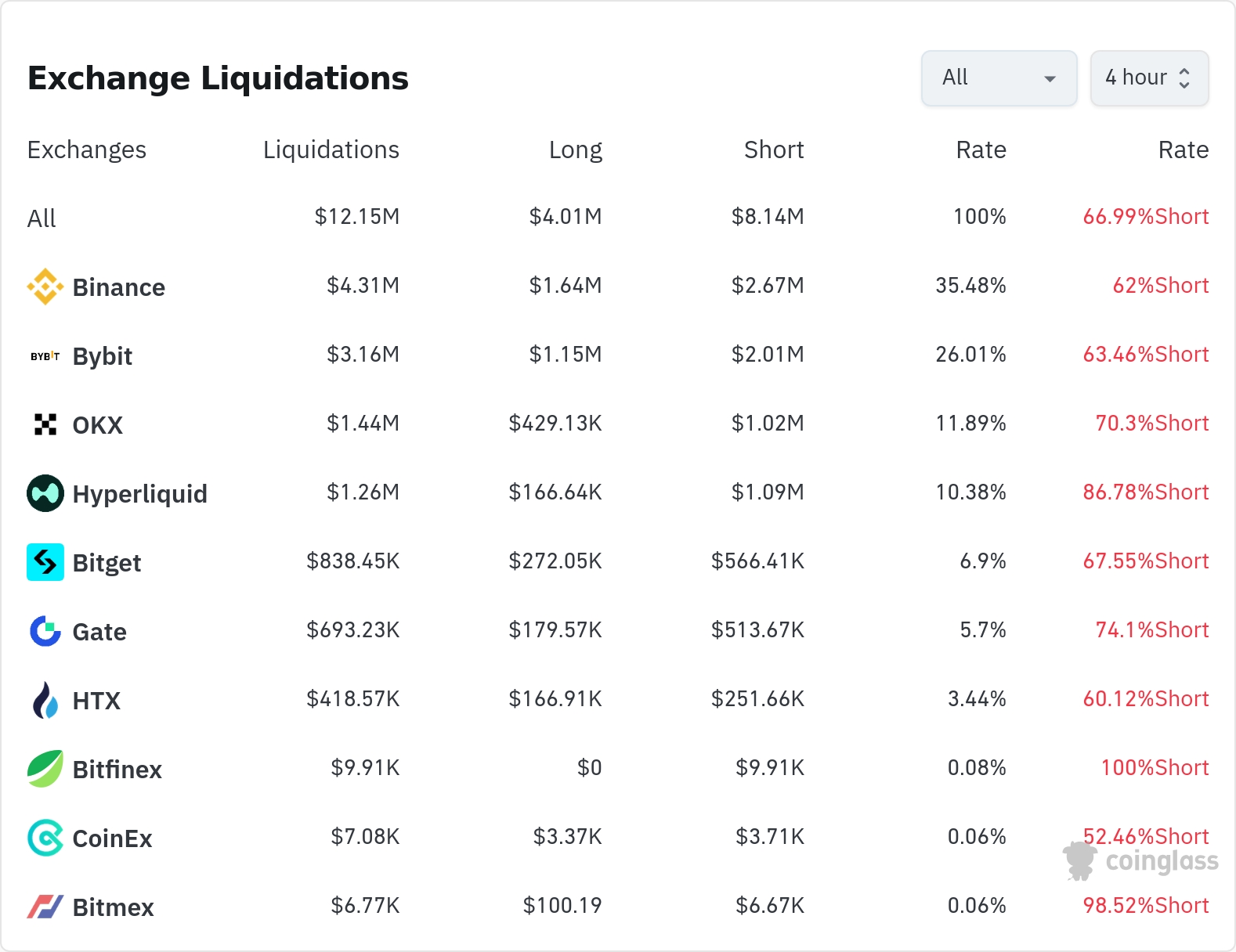Image resolution: width=1236 pixels, height=952 pixels.
Task: Open the Binance exchange name link
Action: click(118, 287)
